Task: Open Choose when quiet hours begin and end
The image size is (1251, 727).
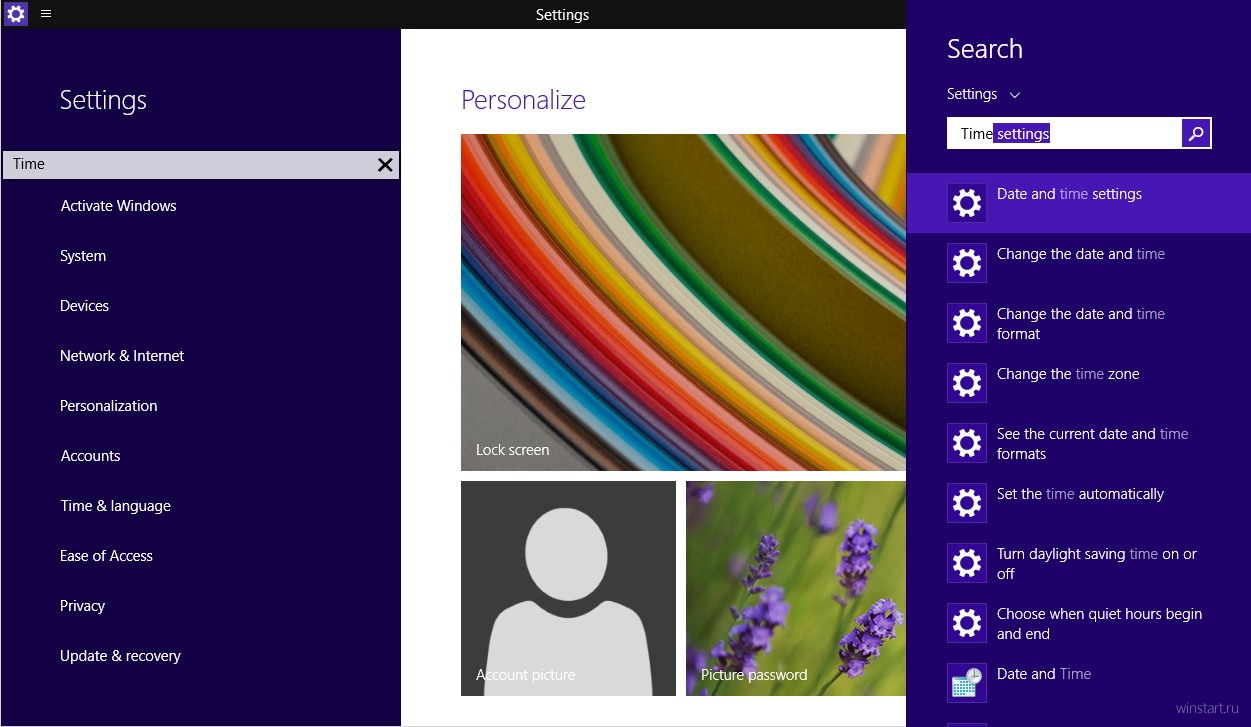Action: pos(1079,623)
